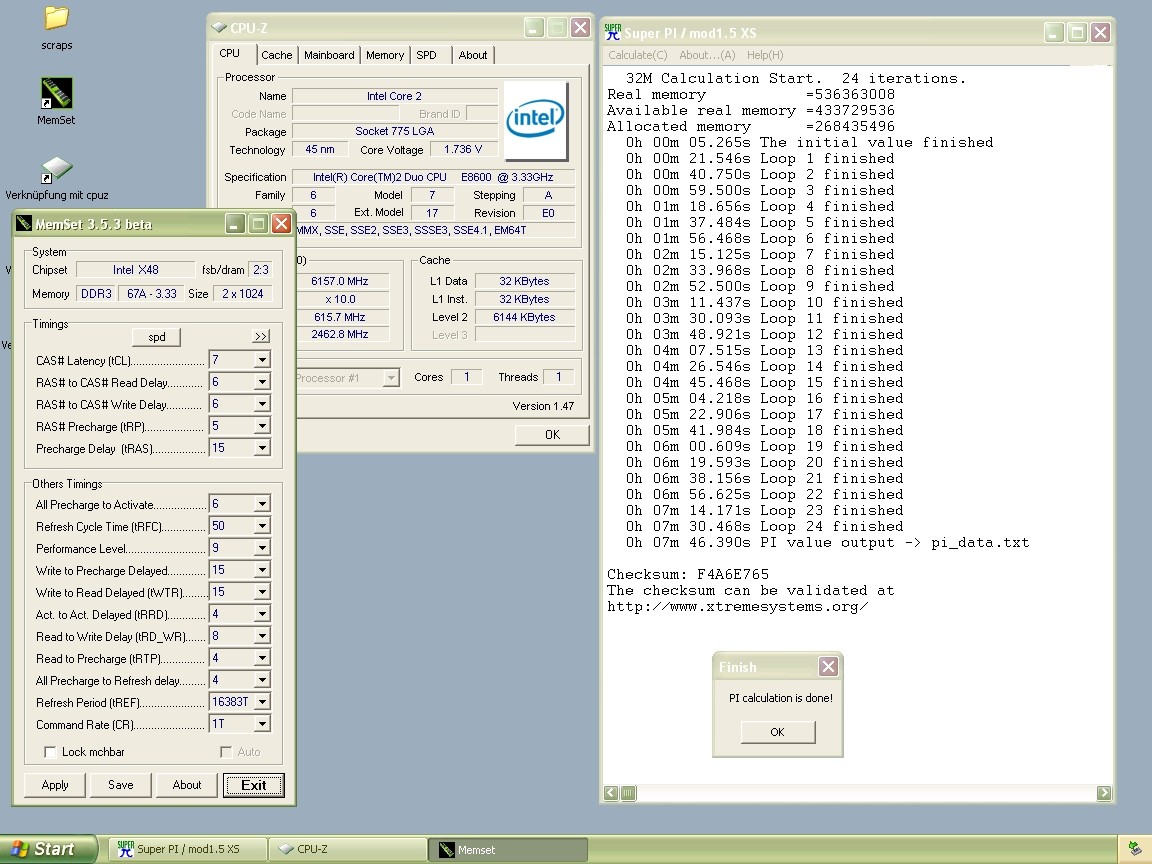
Task: Switch to the Cache tab in CPU-Z
Action: coord(276,55)
